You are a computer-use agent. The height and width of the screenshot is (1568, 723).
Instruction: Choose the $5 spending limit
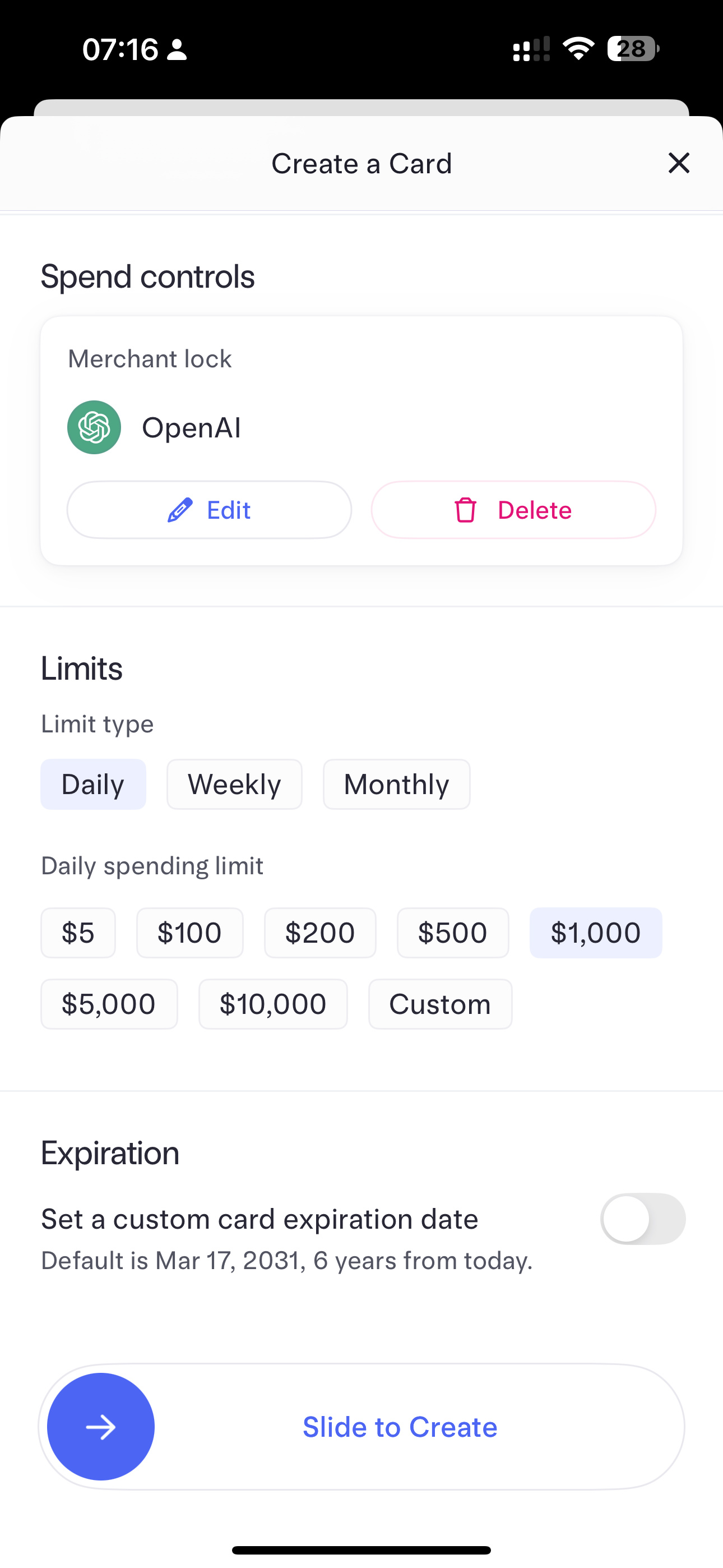point(78,933)
